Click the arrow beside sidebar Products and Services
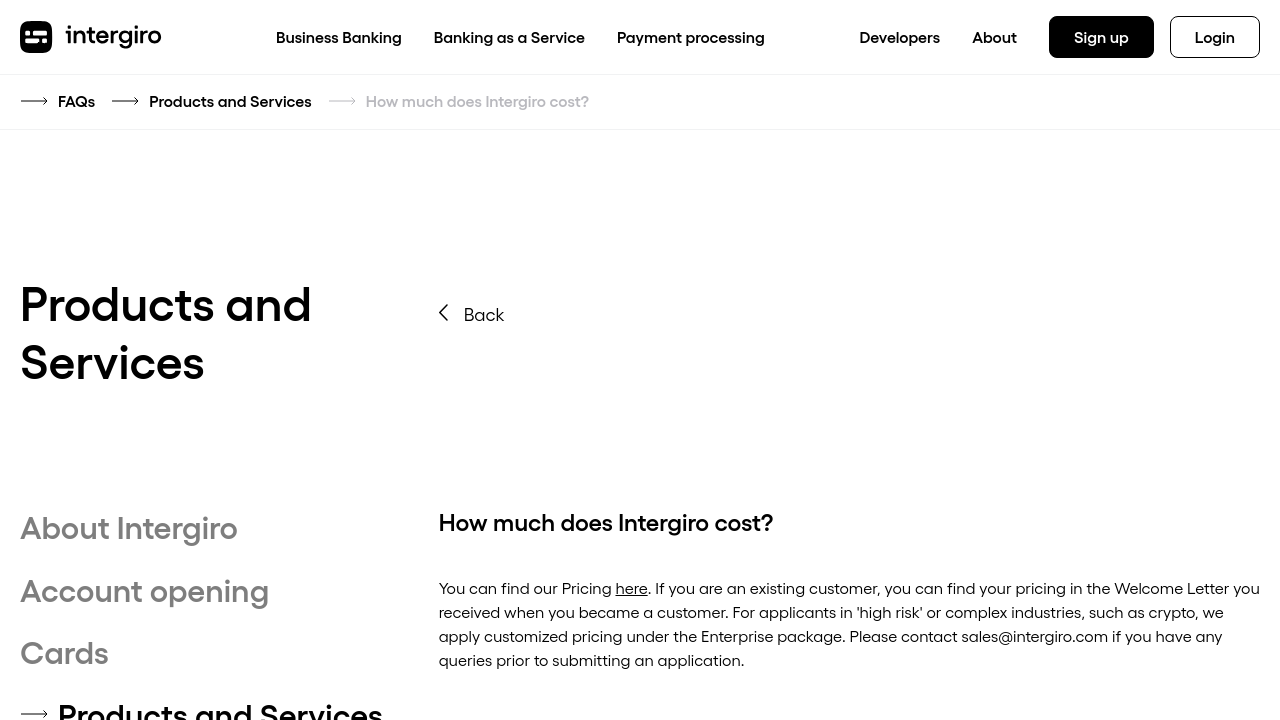The width and height of the screenshot is (1280, 720). click(x=34, y=713)
